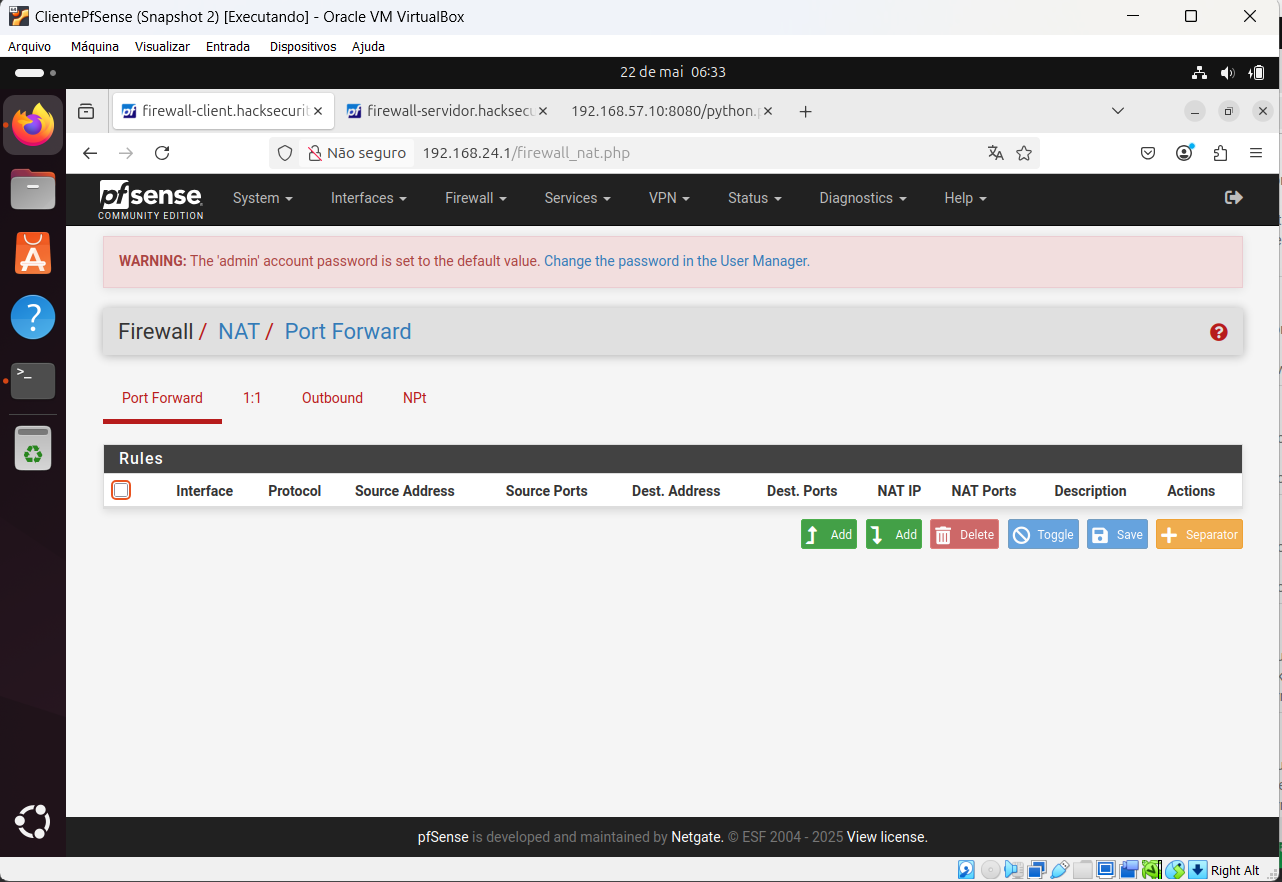This screenshot has height=882, width=1282.
Task: Open Help from the Ubuntu dock
Action: click(33, 317)
